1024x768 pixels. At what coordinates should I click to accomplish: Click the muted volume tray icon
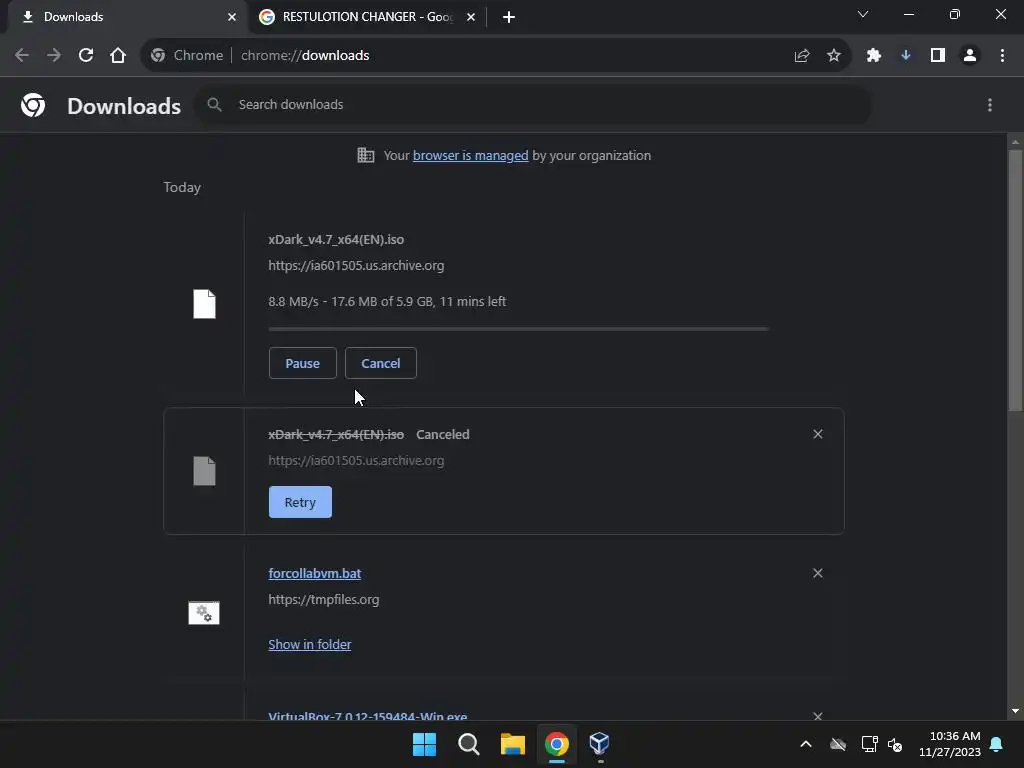tap(895, 744)
